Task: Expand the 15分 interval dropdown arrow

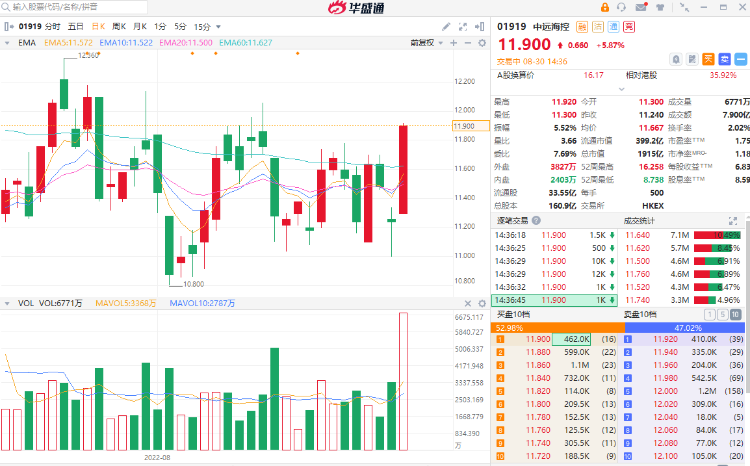Action: point(218,25)
